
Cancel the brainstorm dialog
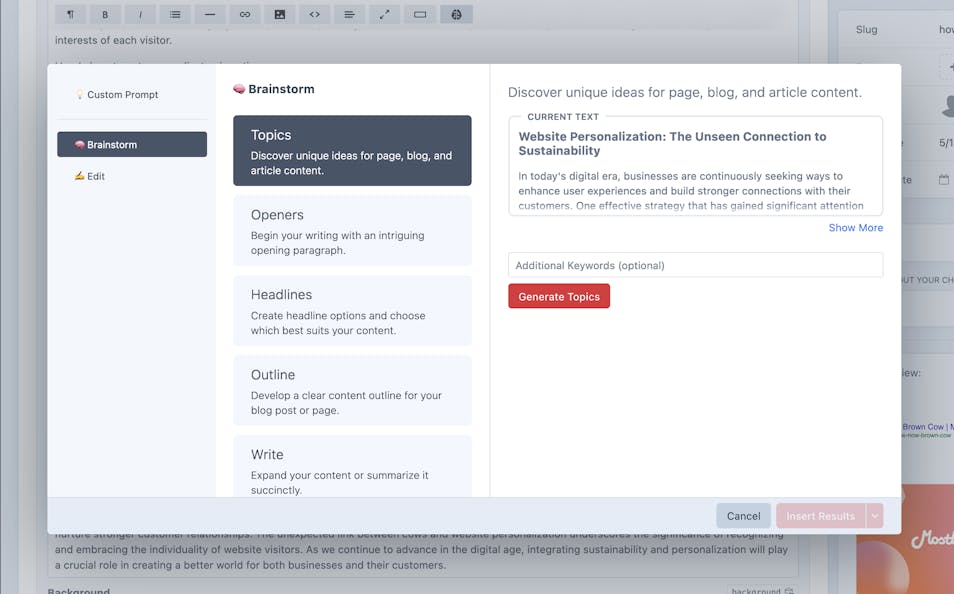click(743, 516)
